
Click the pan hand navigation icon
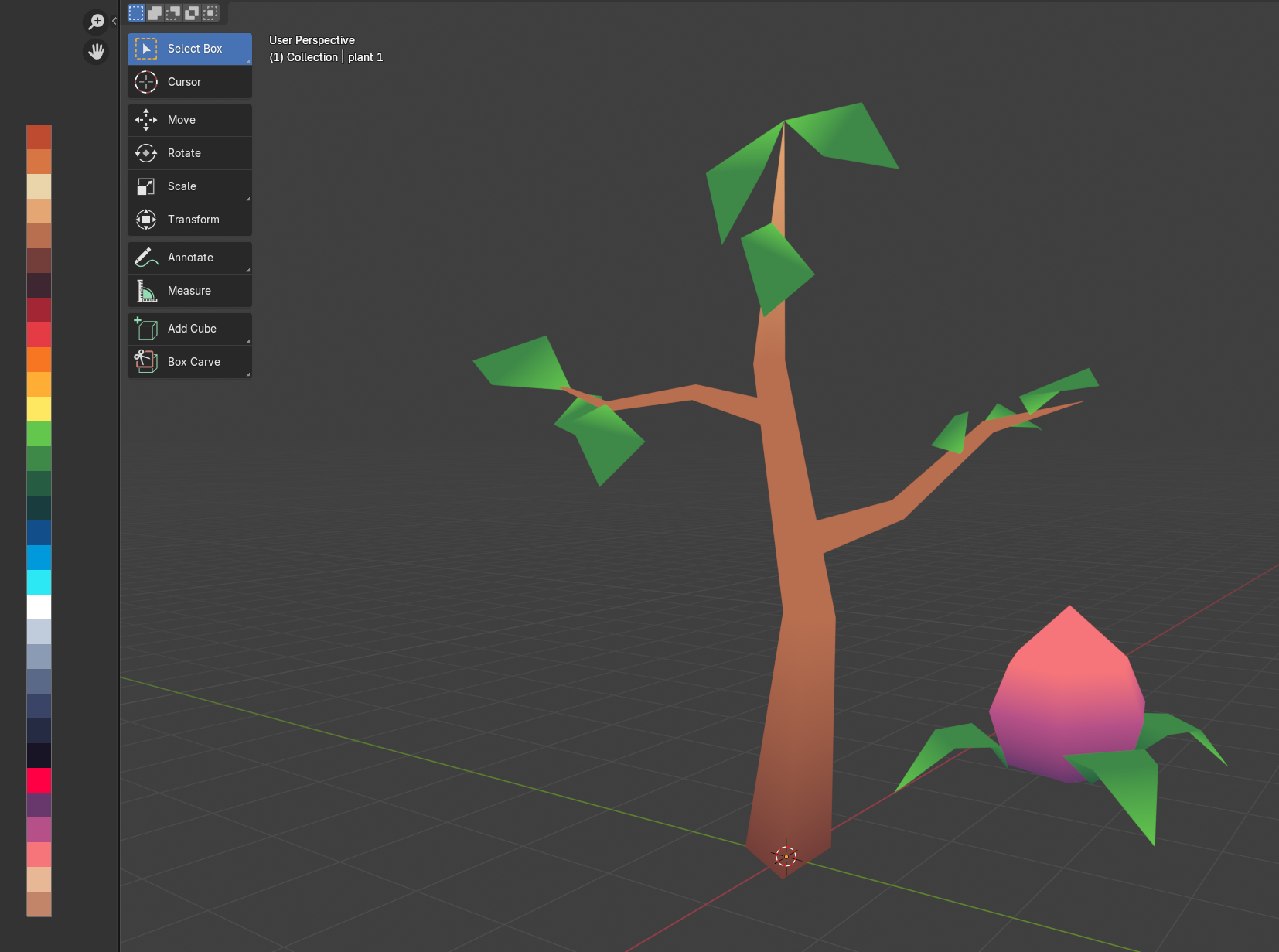pos(96,52)
